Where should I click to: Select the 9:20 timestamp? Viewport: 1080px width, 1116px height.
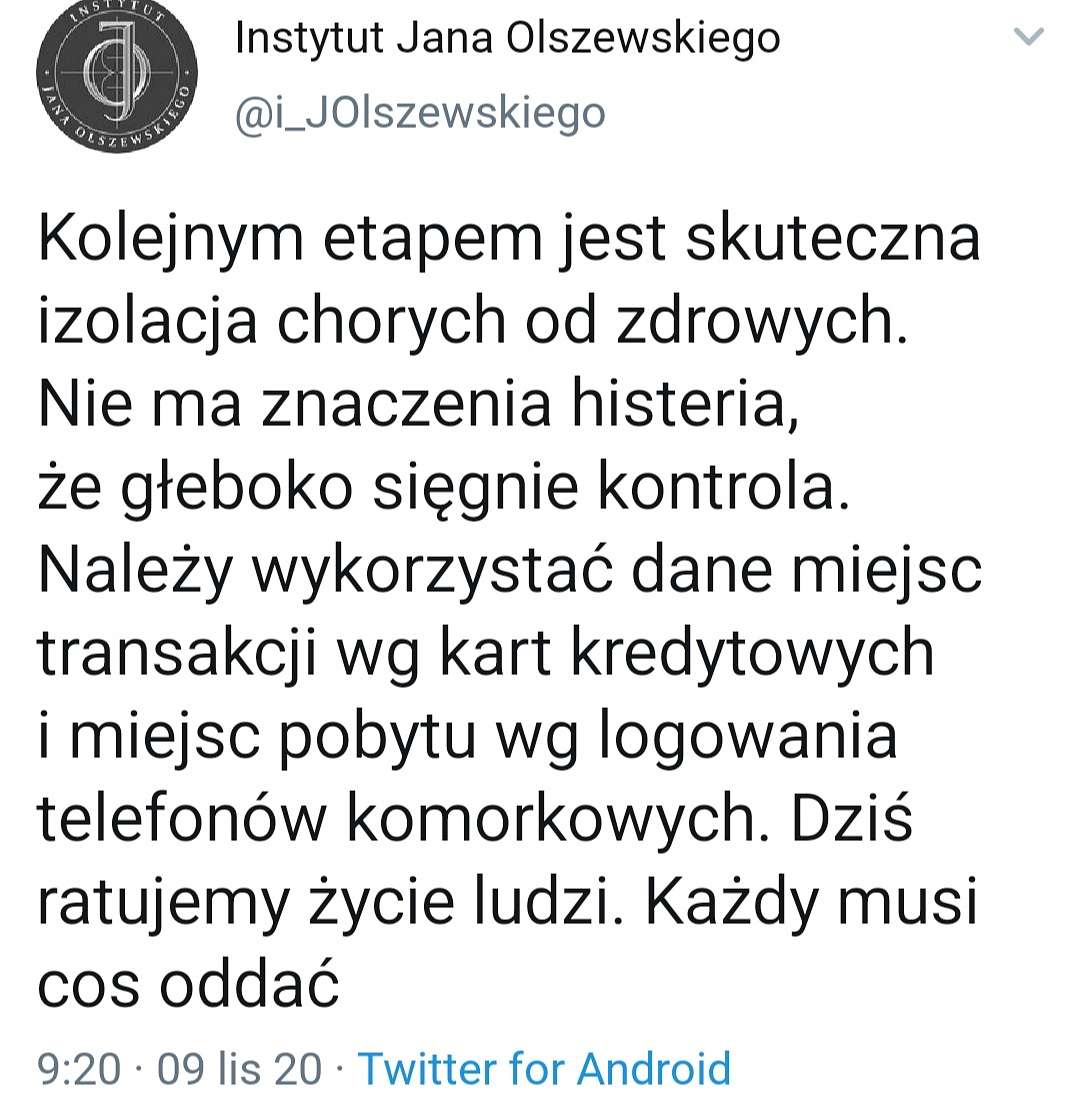[x=79, y=1069]
